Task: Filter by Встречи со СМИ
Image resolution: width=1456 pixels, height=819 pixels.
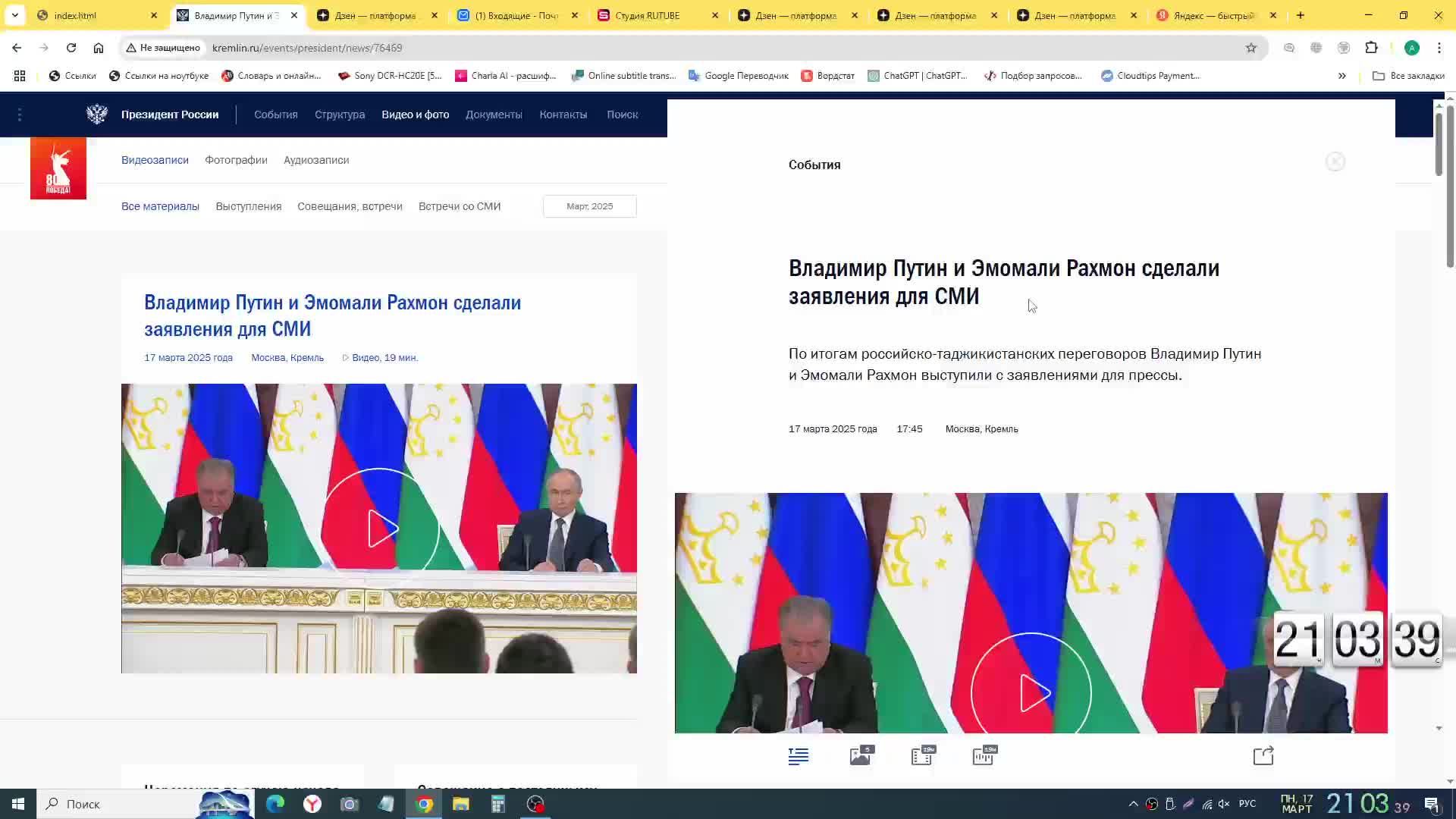Action: [x=459, y=206]
